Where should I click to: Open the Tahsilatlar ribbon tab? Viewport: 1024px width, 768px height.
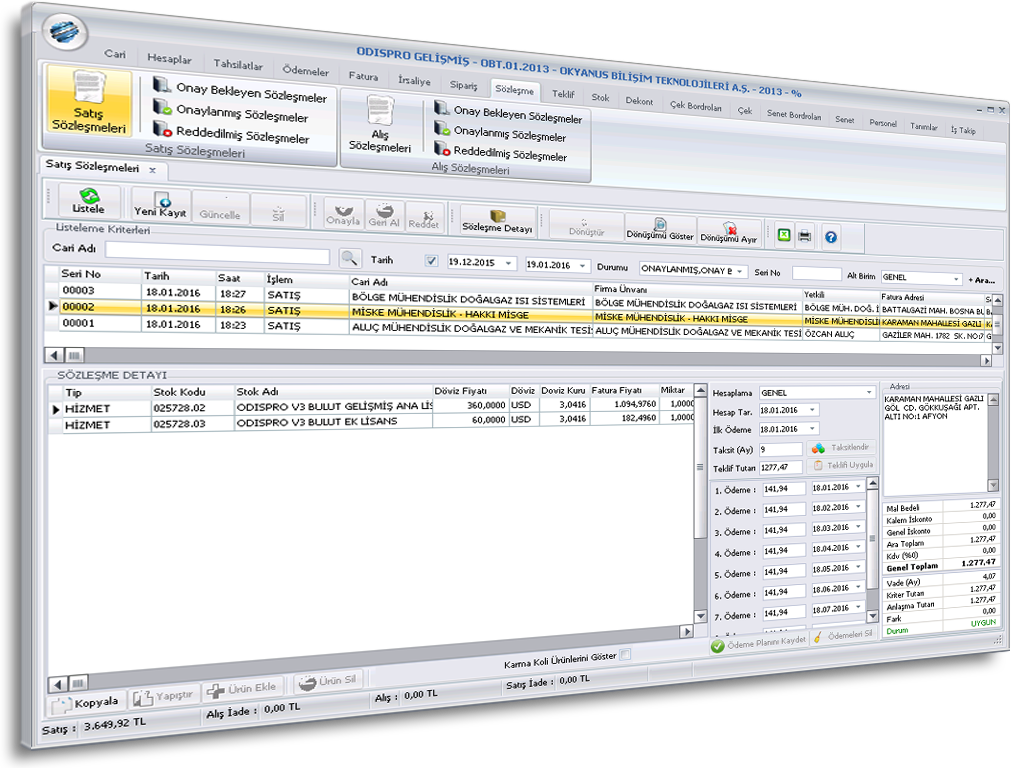(x=238, y=65)
